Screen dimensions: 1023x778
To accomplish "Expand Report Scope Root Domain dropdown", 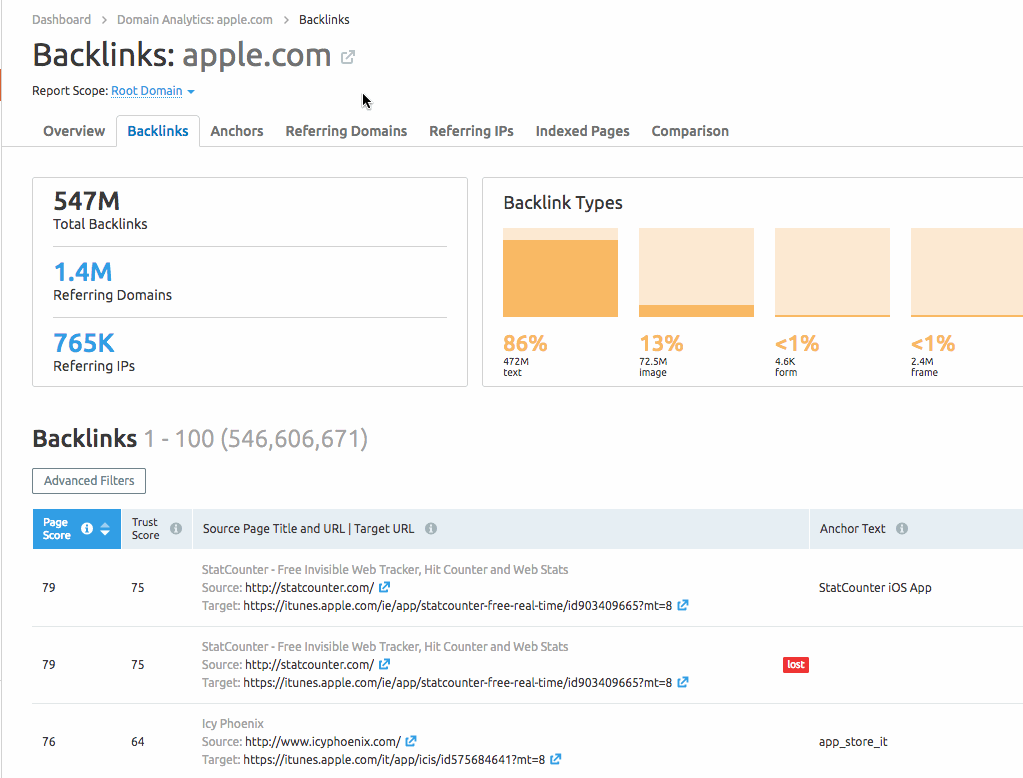I will click(153, 91).
